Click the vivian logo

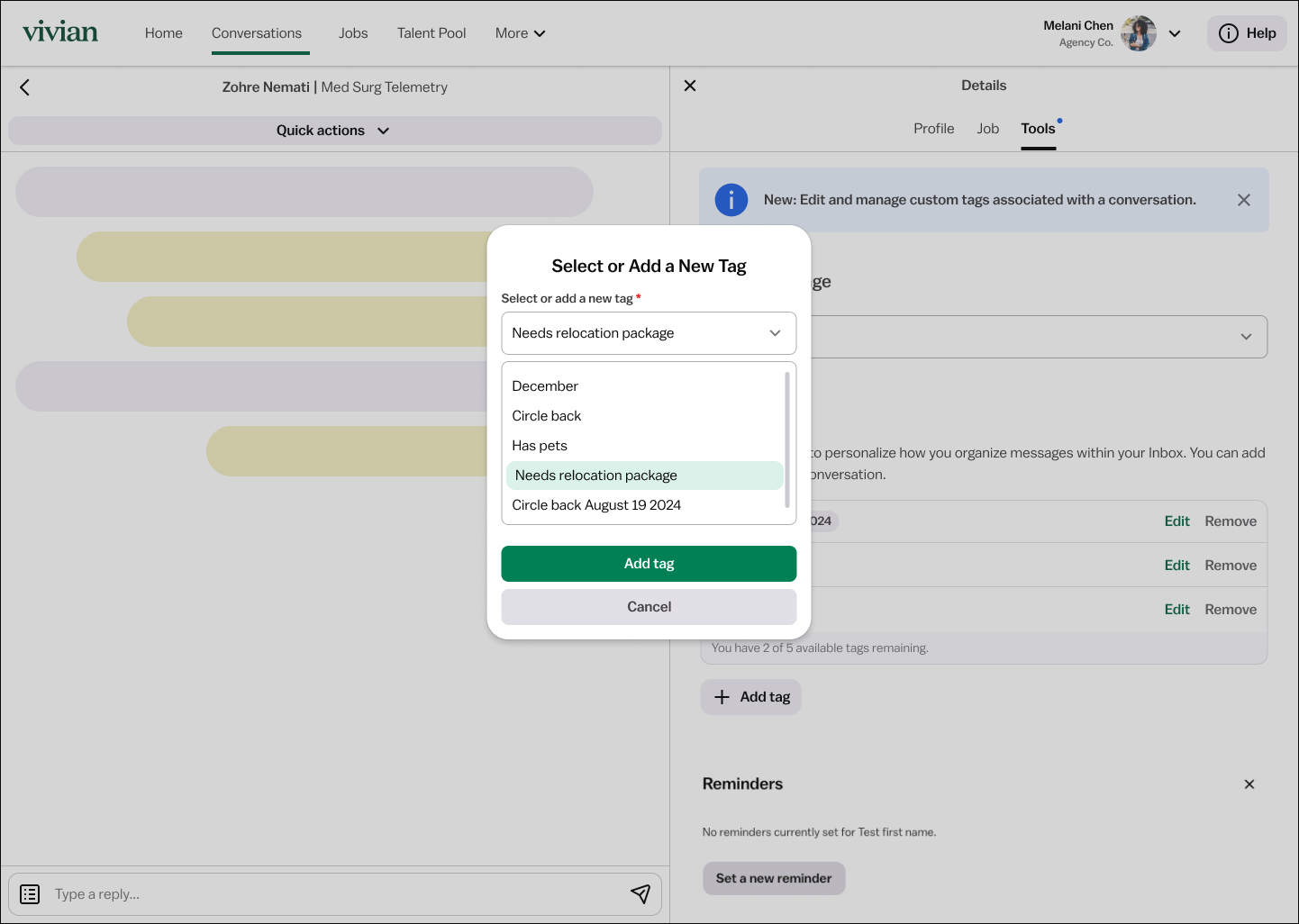pos(60,32)
